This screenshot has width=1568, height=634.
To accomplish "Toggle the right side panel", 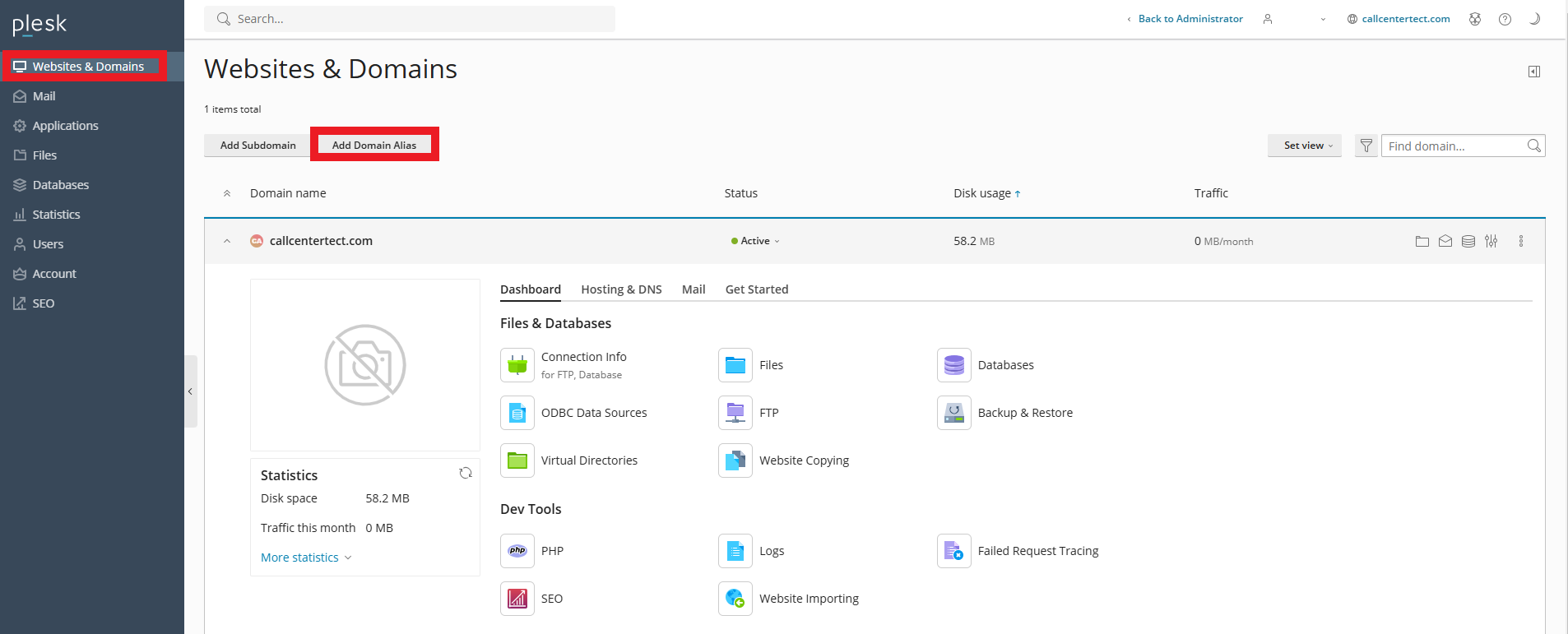I will [x=1534, y=72].
